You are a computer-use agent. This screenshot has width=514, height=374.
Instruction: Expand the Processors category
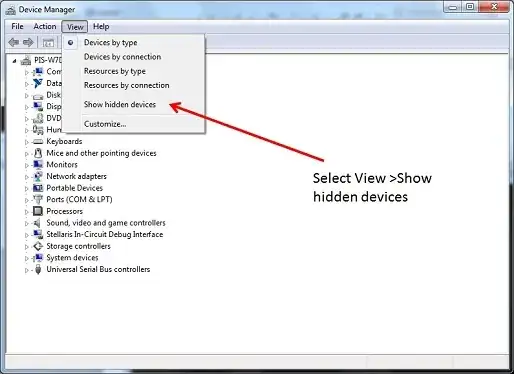point(27,212)
